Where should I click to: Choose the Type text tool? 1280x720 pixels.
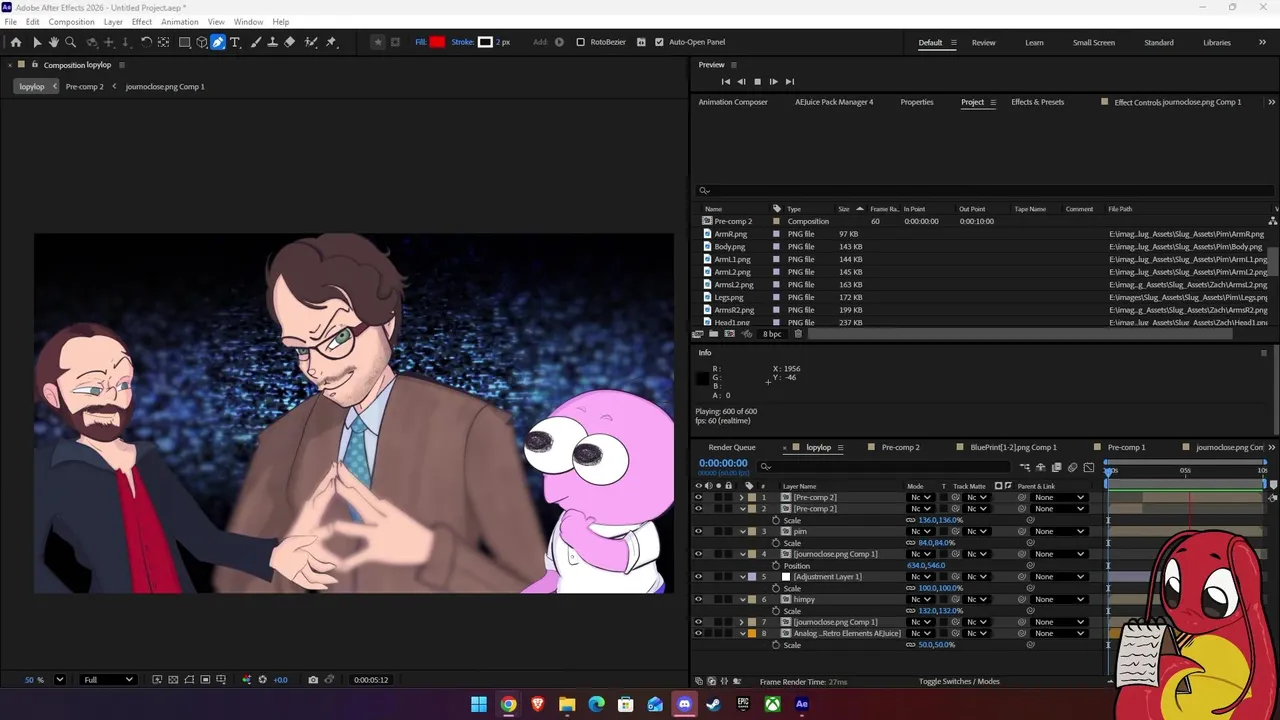[235, 42]
